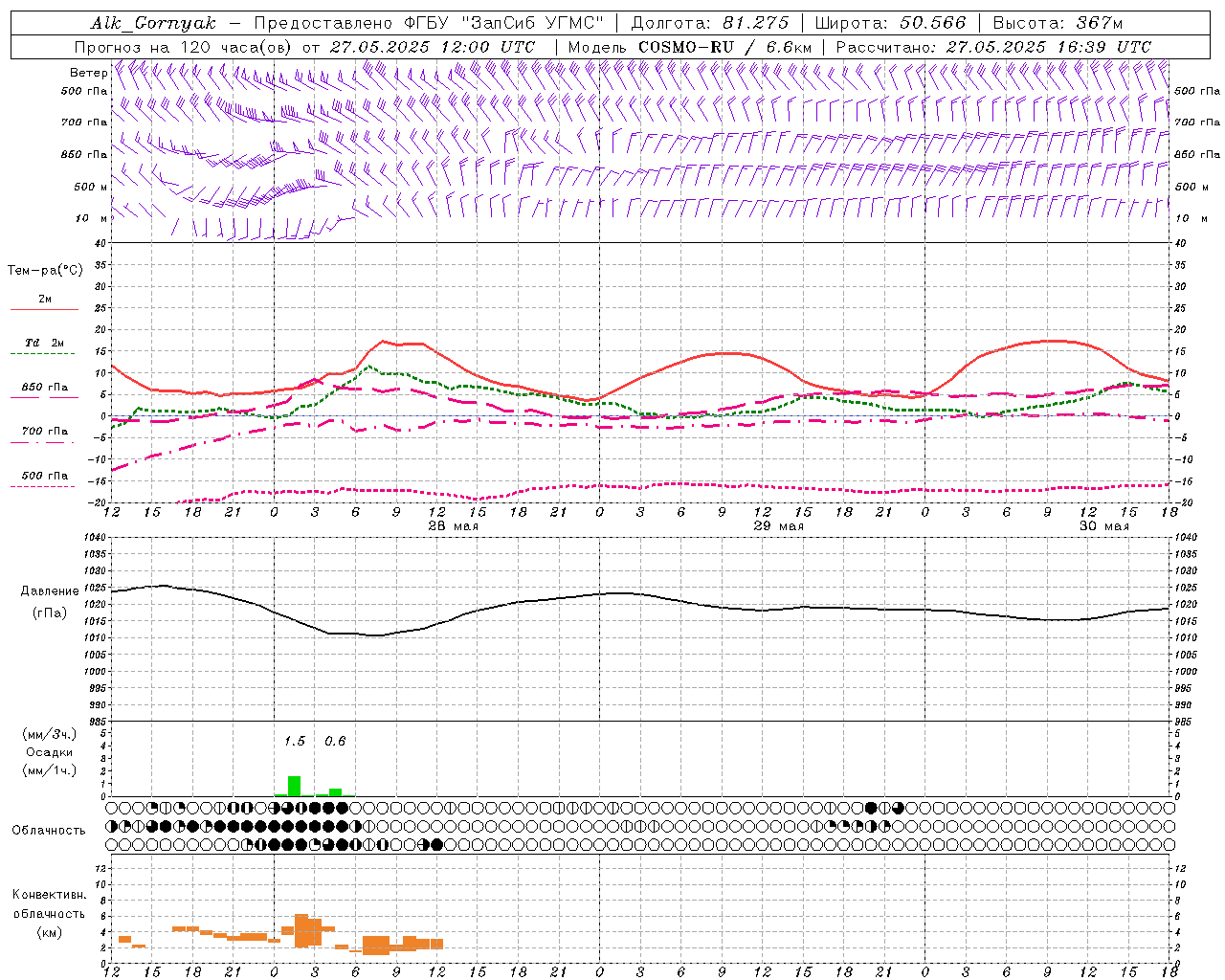Click the 10 м wind level label on left
Screen dimensions: 1225x980
click(x=92, y=218)
